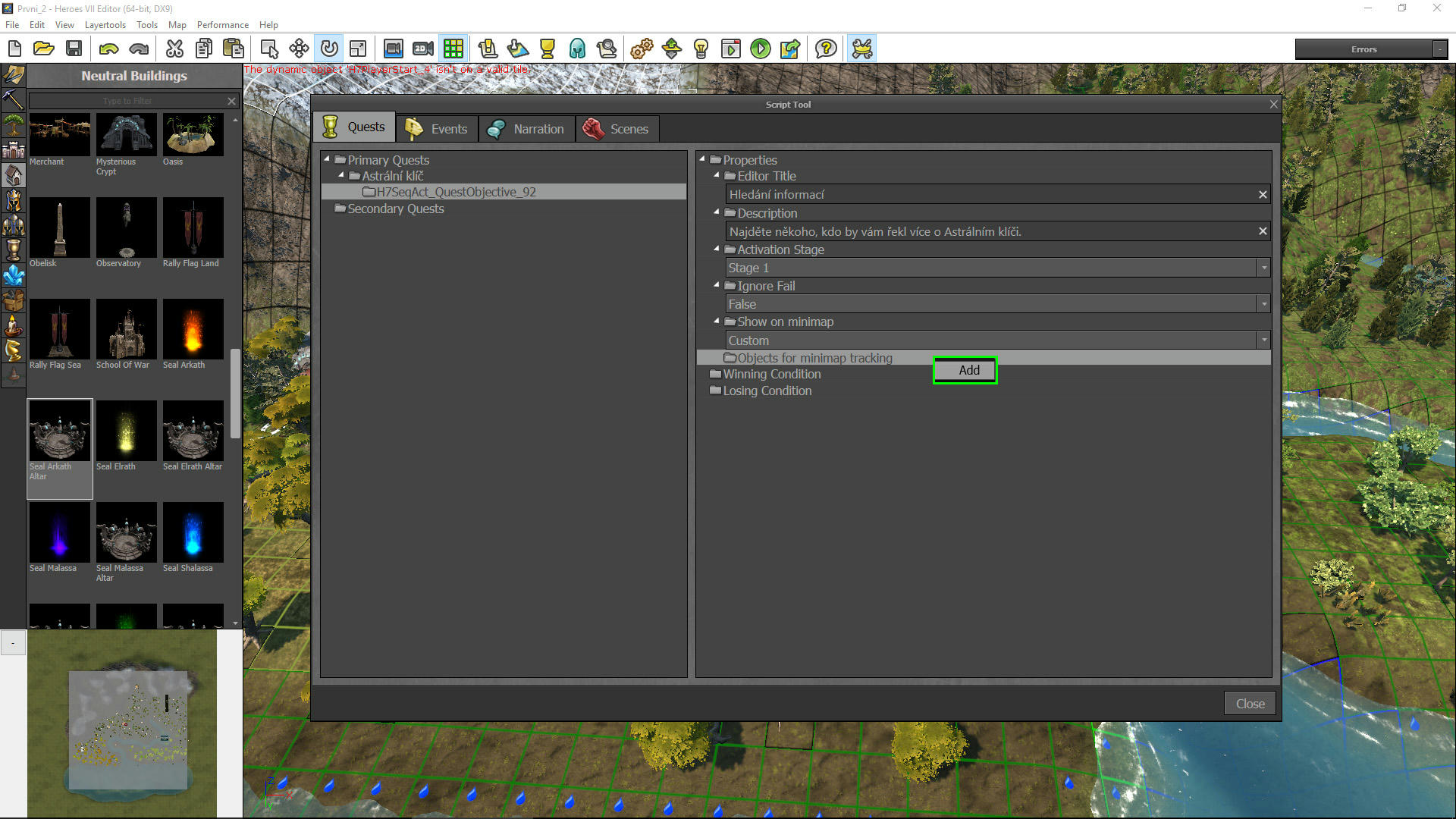Redo the last action

[139, 49]
